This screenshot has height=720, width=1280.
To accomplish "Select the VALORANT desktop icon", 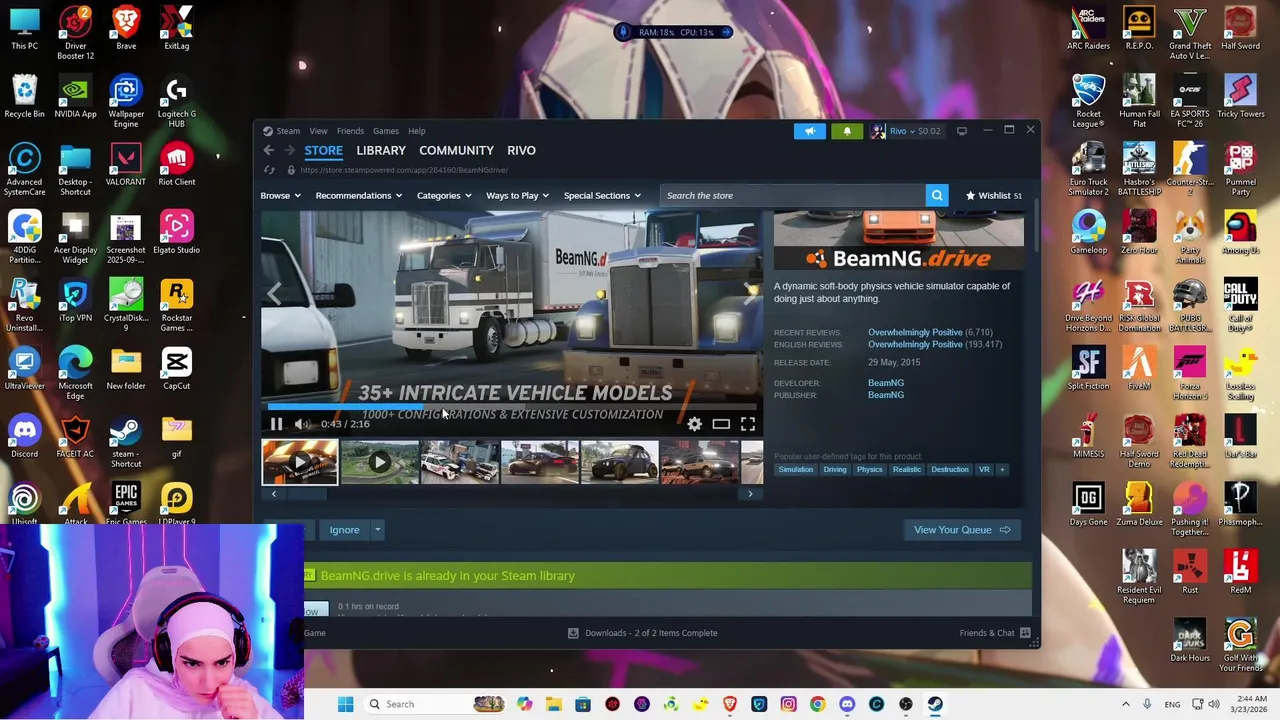I will [126, 163].
